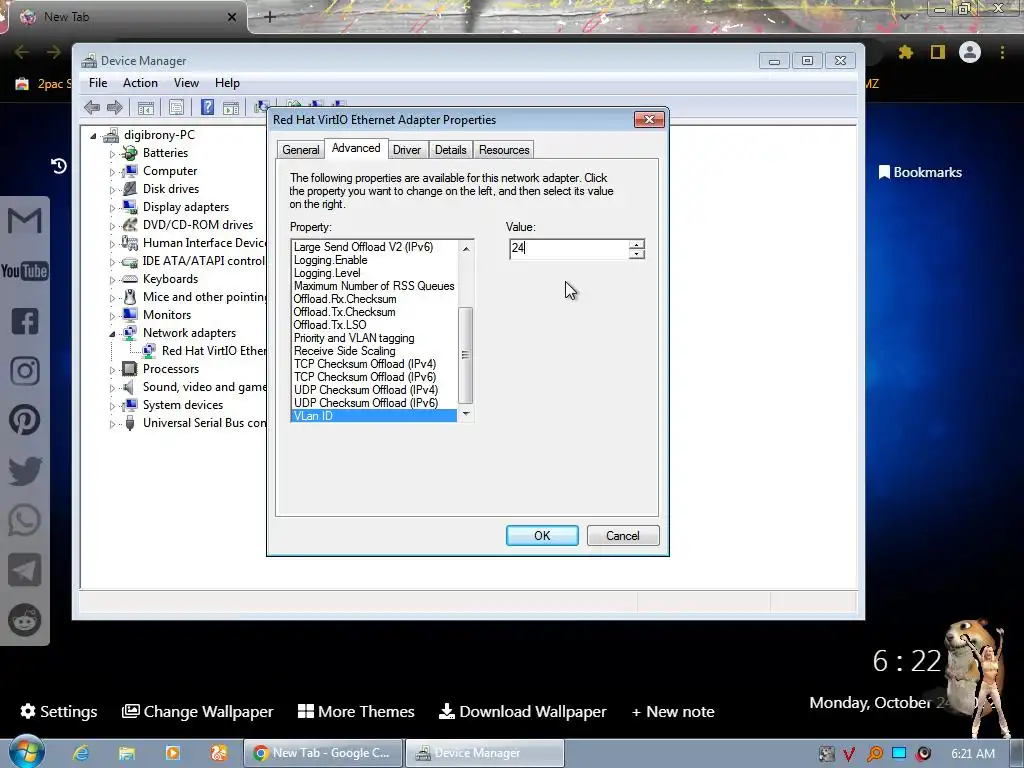Screen dimensions: 1024x768
Task: Click the Back arrow in Device Manager toolbar
Action: click(92, 108)
